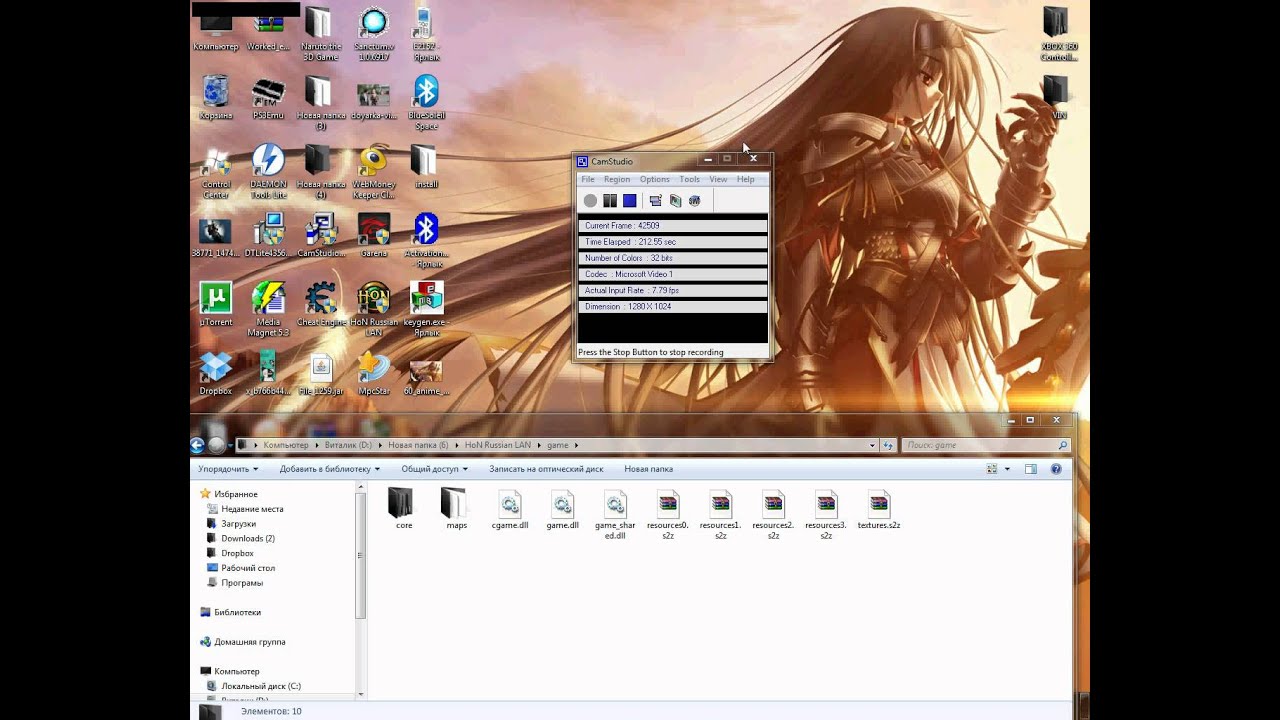Screen dimensions: 1280x720
Task: Open the Options menu in CamStudio
Action: click(x=655, y=180)
